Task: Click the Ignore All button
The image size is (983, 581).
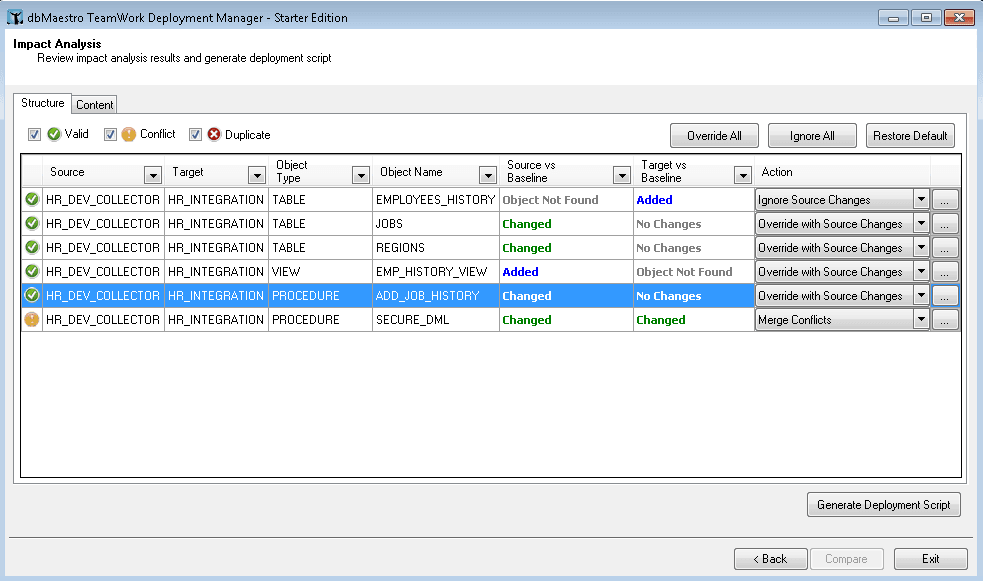Action: (x=812, y=136)
